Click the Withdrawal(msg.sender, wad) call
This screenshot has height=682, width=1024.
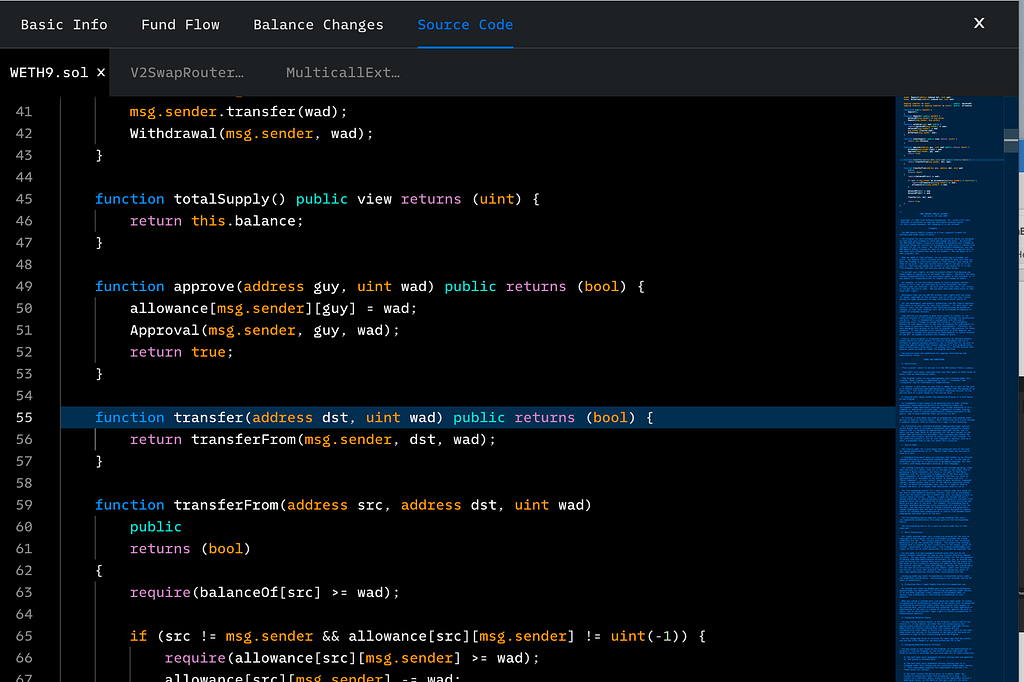pos(250,134)
